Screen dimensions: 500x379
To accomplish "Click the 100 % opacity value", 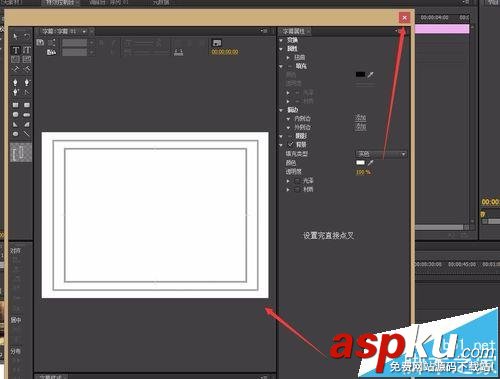I will pos(363,172).
